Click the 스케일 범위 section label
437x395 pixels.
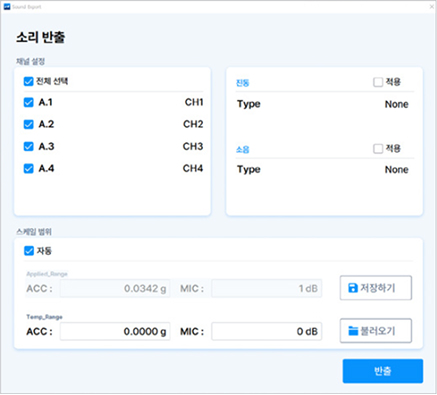tap(34, 232)
